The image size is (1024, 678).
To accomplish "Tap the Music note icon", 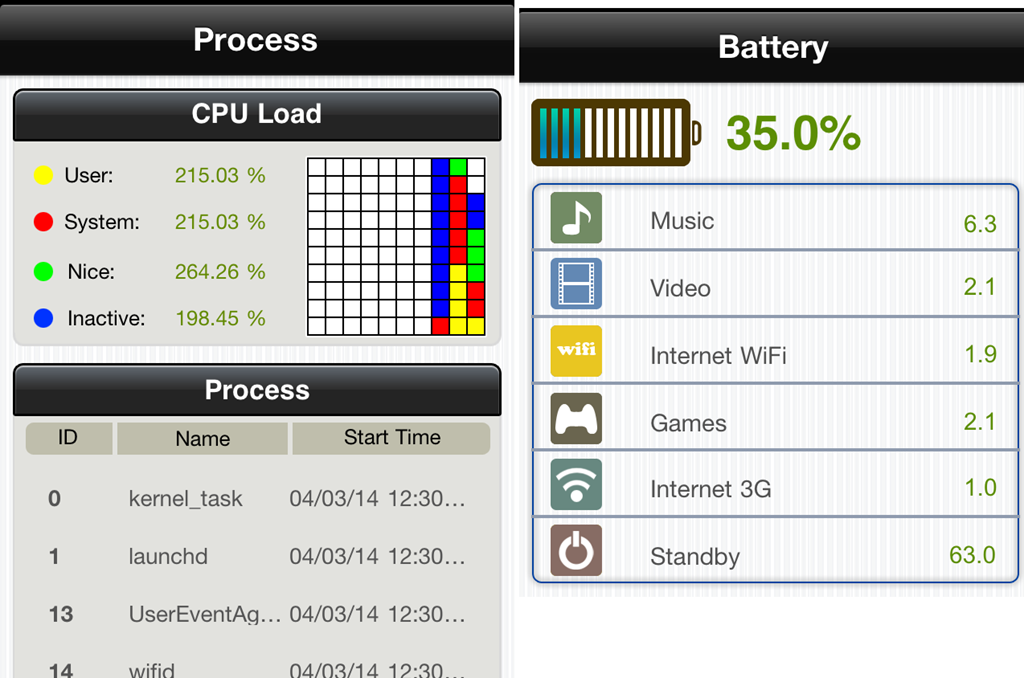I will tap(576, 218).
